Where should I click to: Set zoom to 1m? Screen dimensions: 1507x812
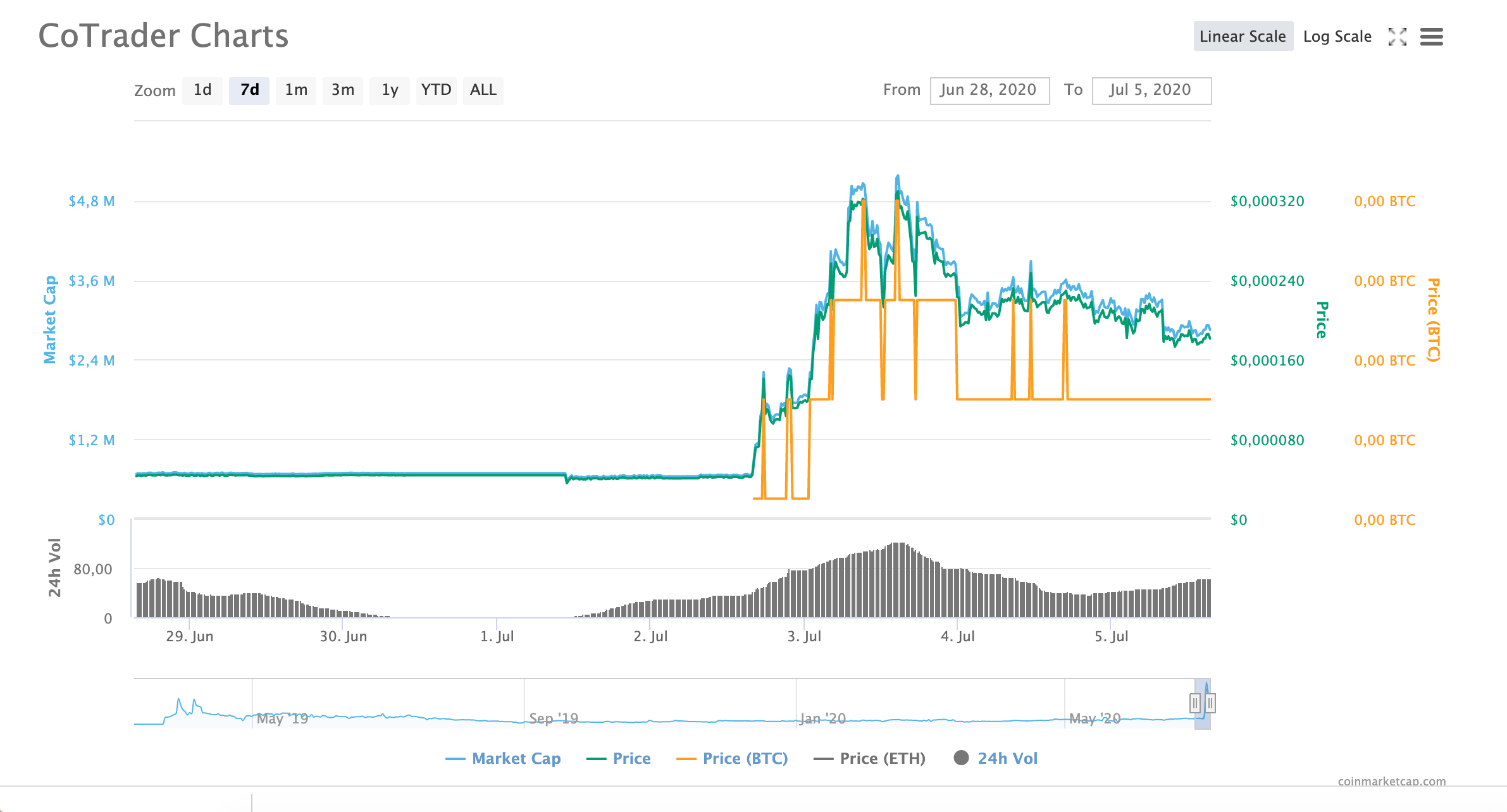click(296, 90)
